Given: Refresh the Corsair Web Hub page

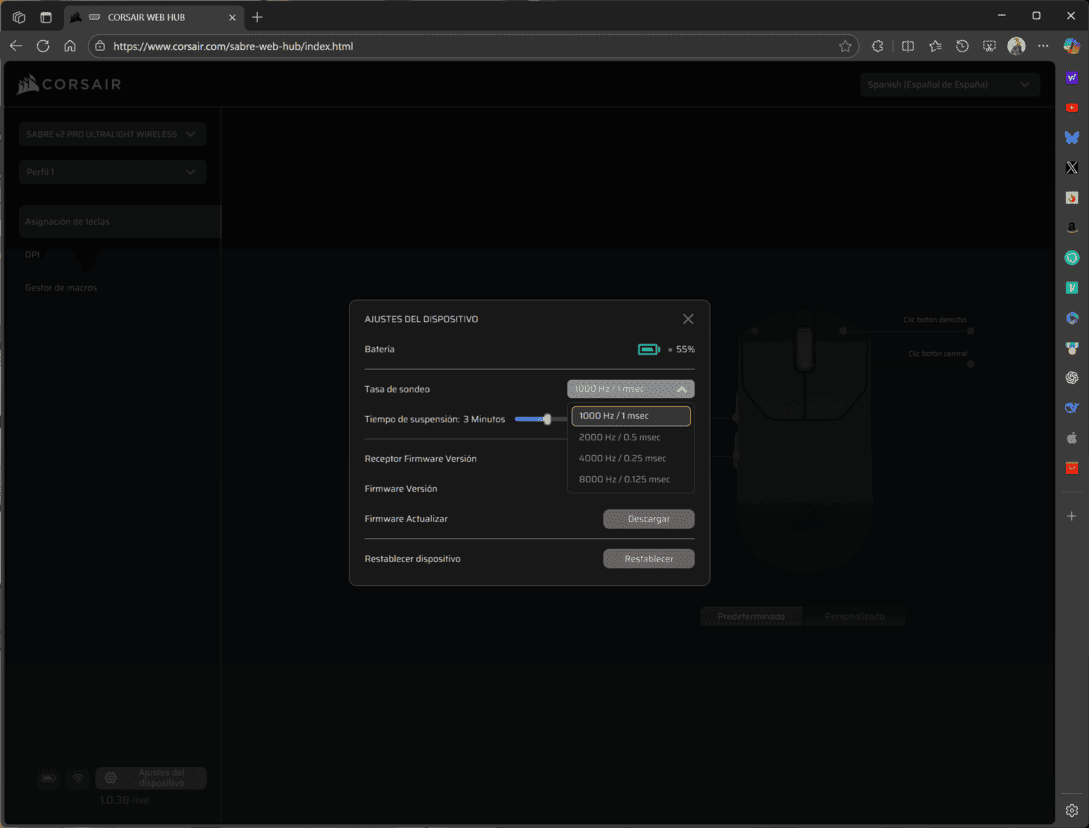Looking at the screenshot, I should tap(43, 46).
